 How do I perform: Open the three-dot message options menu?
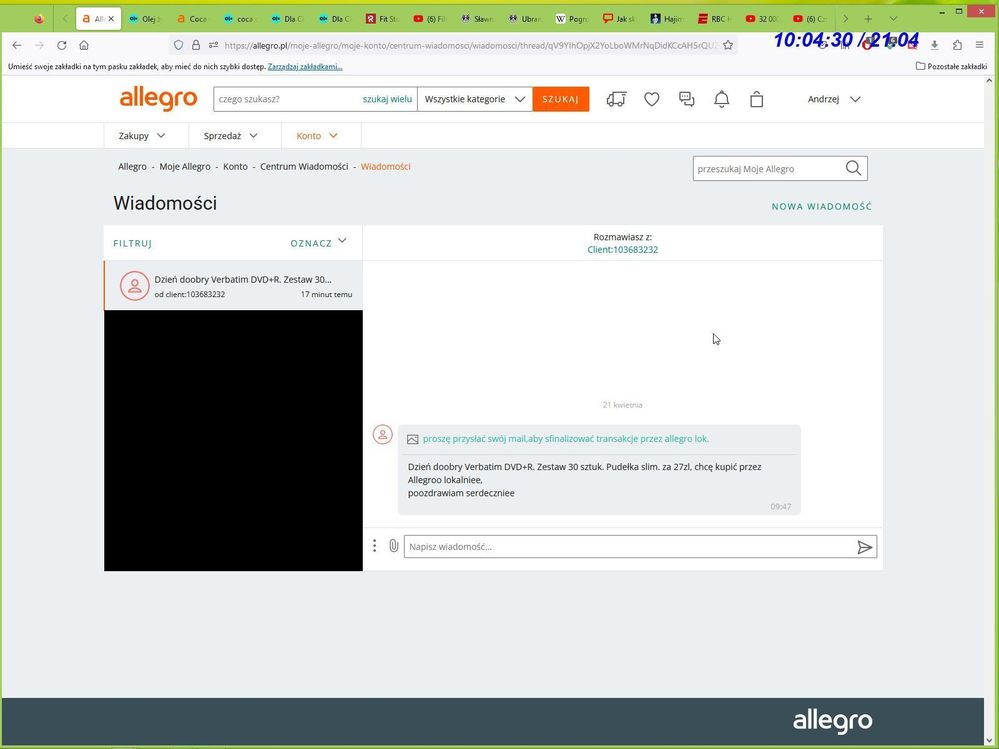(374, 546)
